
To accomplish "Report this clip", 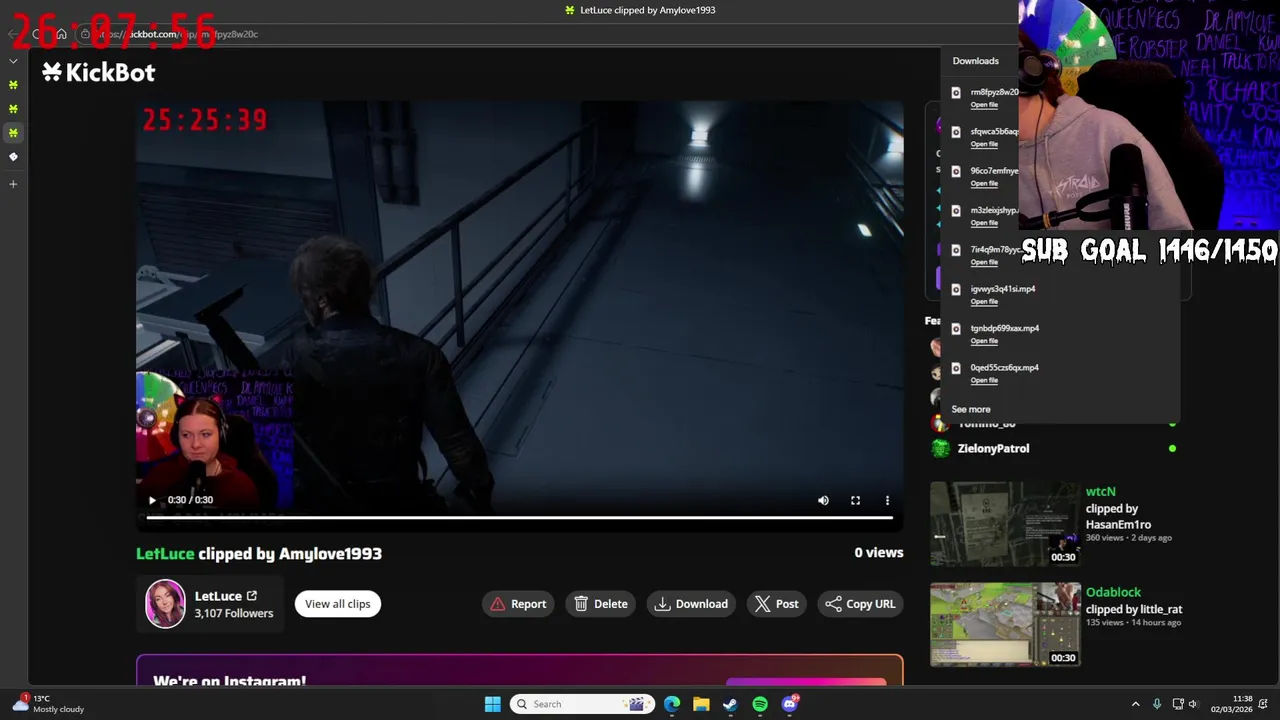I will point(518,604).
